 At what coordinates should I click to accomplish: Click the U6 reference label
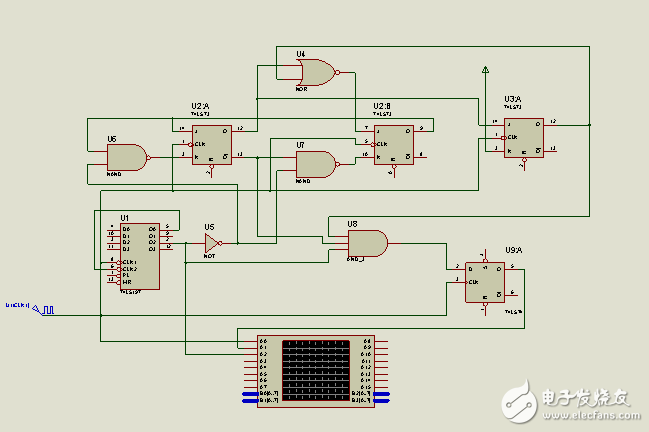[x=112, y=139]
